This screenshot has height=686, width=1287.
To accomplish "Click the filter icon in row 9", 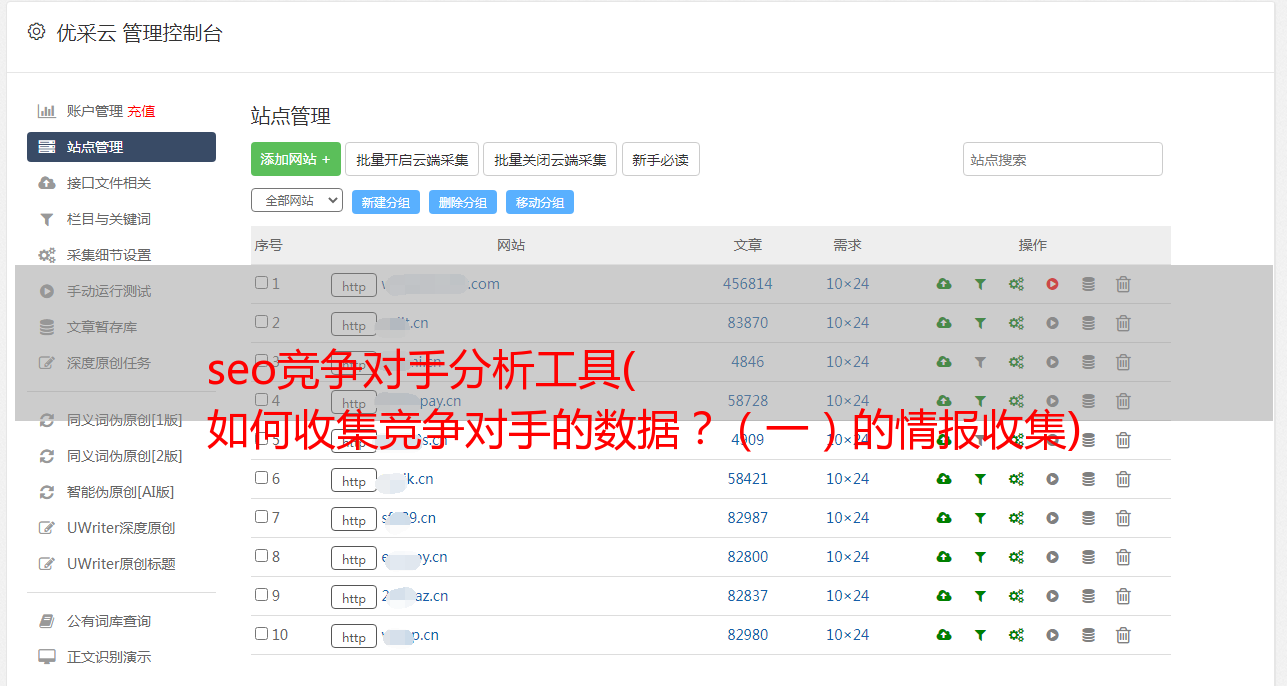I will point(980,596).
